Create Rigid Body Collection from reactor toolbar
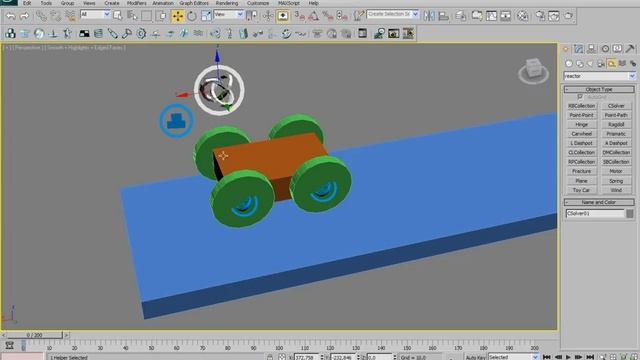 tap(11, 33)
